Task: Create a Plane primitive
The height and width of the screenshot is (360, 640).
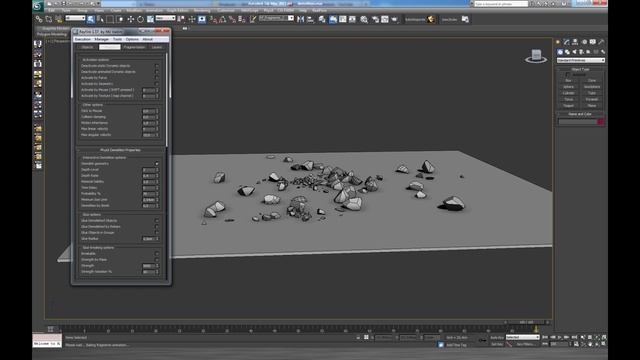Action: click(591, 106)
